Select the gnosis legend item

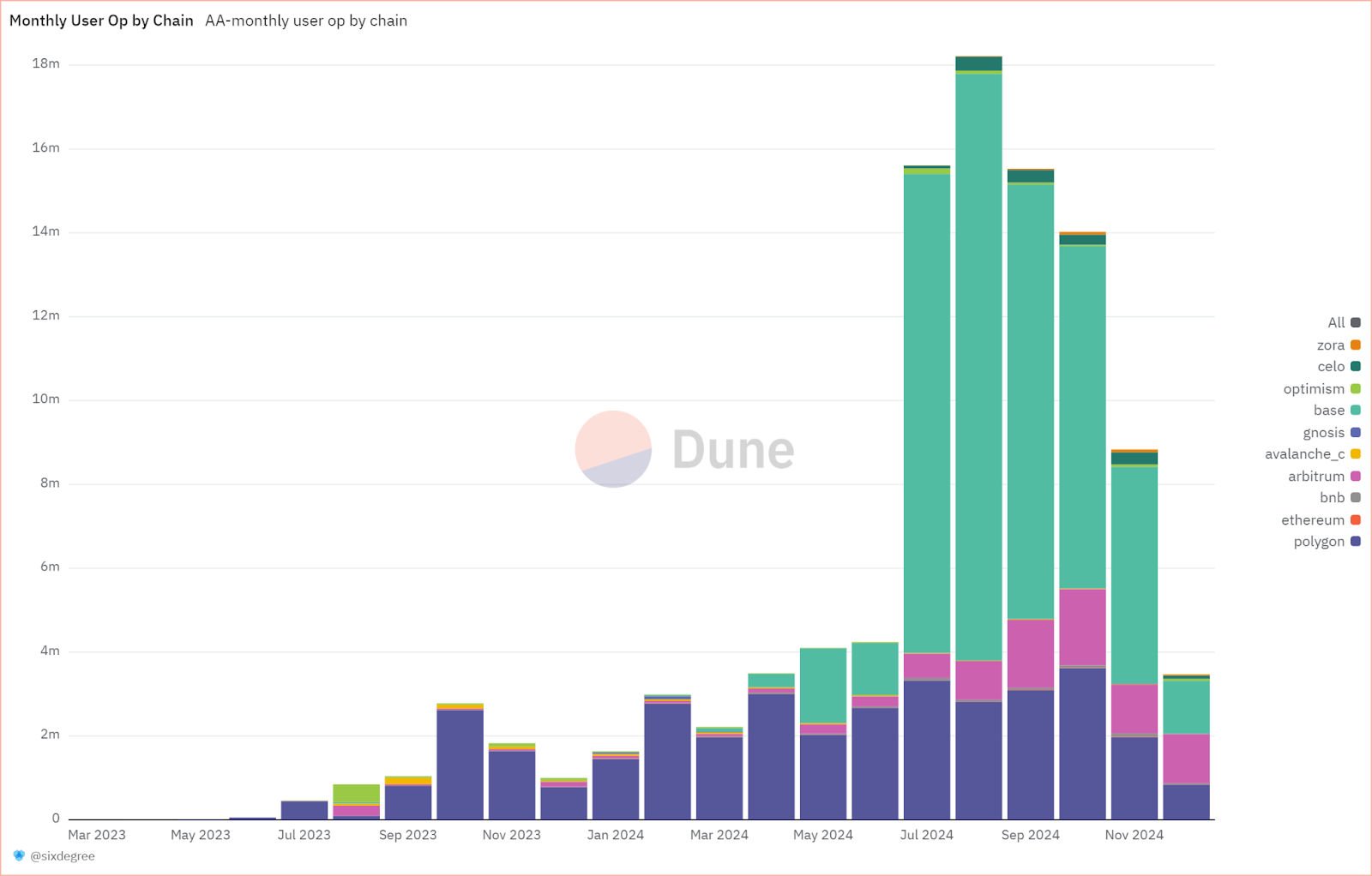pyautogui.click(x=1332, y=432)
